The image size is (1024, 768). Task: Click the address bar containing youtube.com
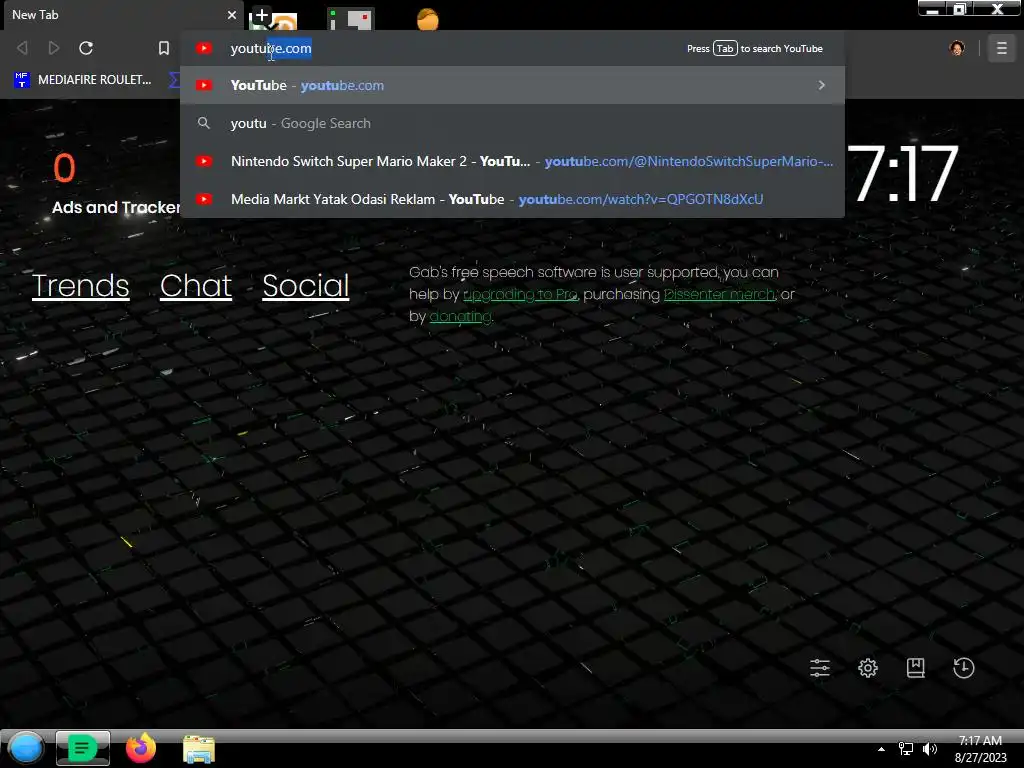512,48
